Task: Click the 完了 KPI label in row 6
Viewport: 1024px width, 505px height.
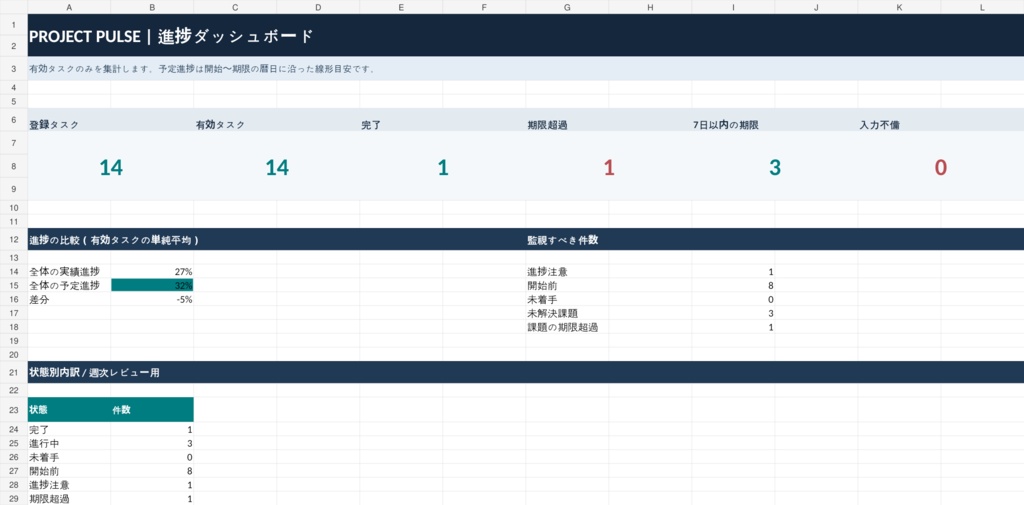Action: click(x=371, y=125)
